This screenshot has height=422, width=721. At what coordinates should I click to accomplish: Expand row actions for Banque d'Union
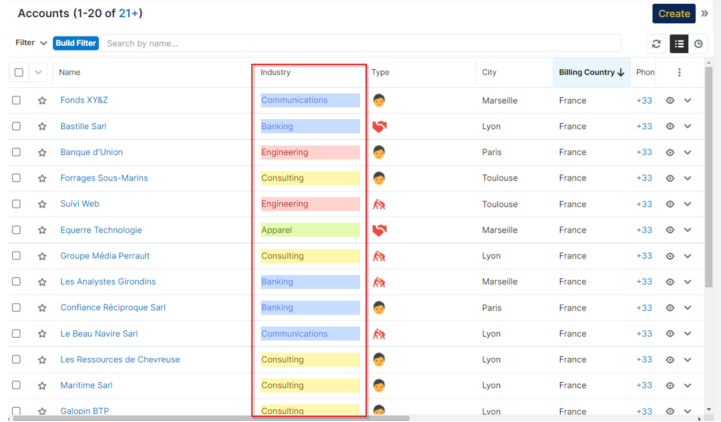pyautogui.click(x=687, y=152)
